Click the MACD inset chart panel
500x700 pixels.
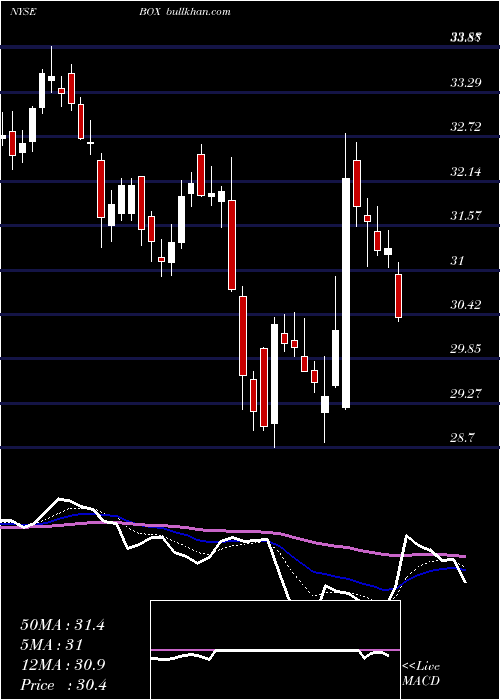pos(275,650)
